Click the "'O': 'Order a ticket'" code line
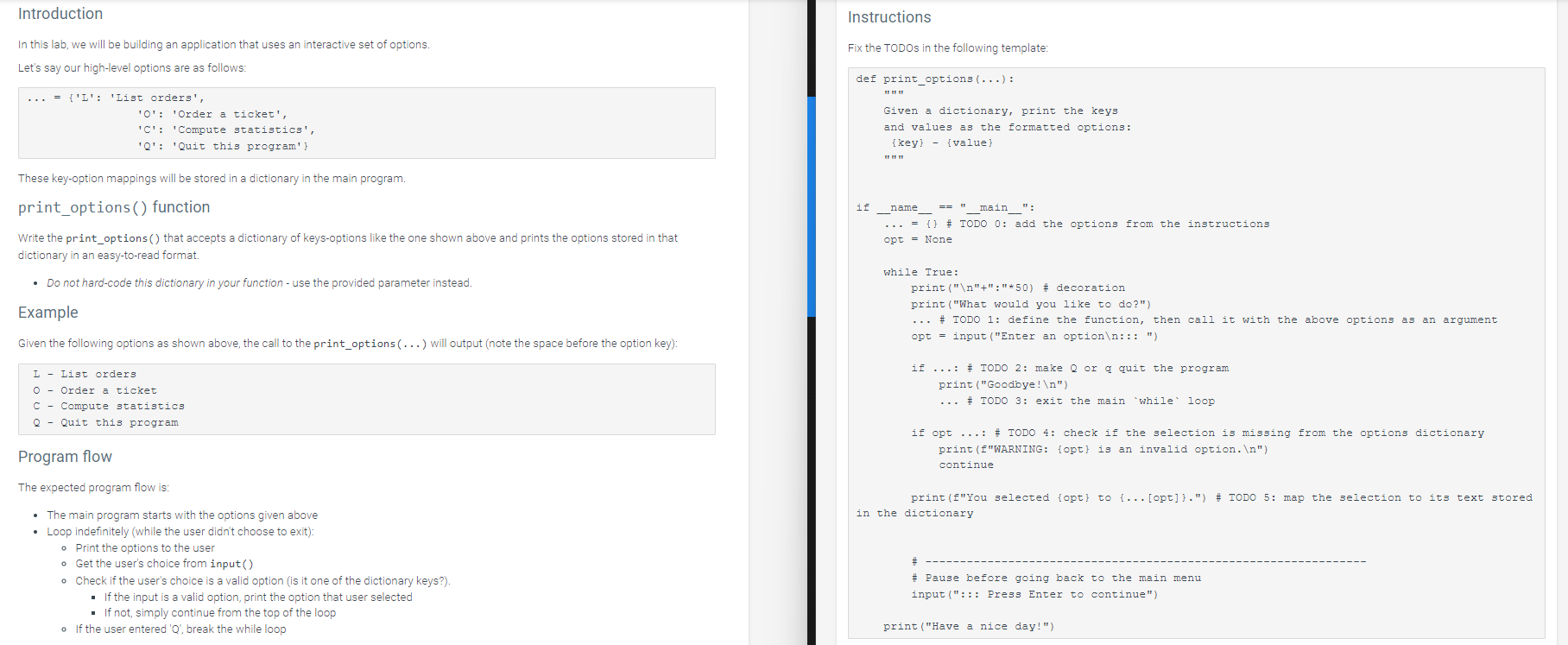Image resolution: width=1568 pixels, height=645 pixels. (212, 114)
